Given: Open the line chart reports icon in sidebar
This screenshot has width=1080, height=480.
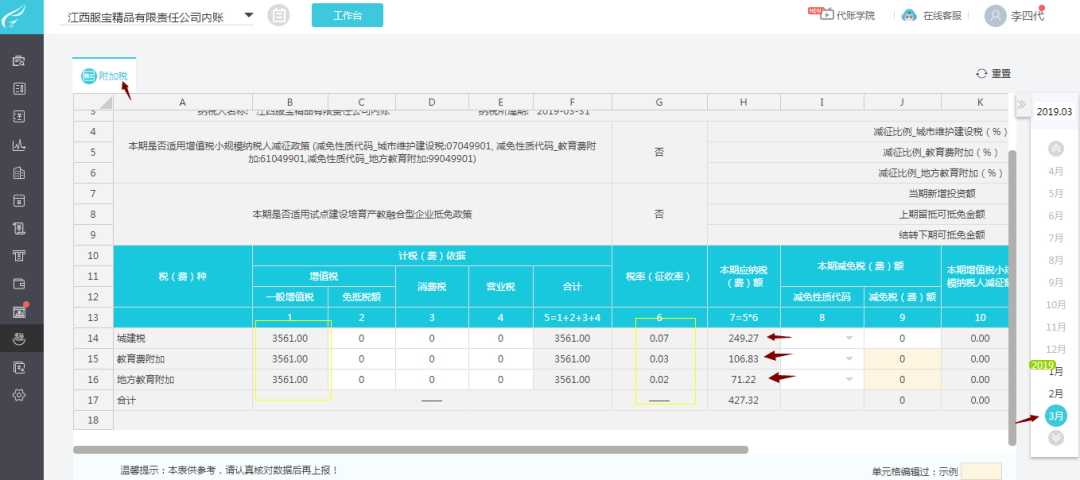Looking at the screenshot, I should 19,145.
